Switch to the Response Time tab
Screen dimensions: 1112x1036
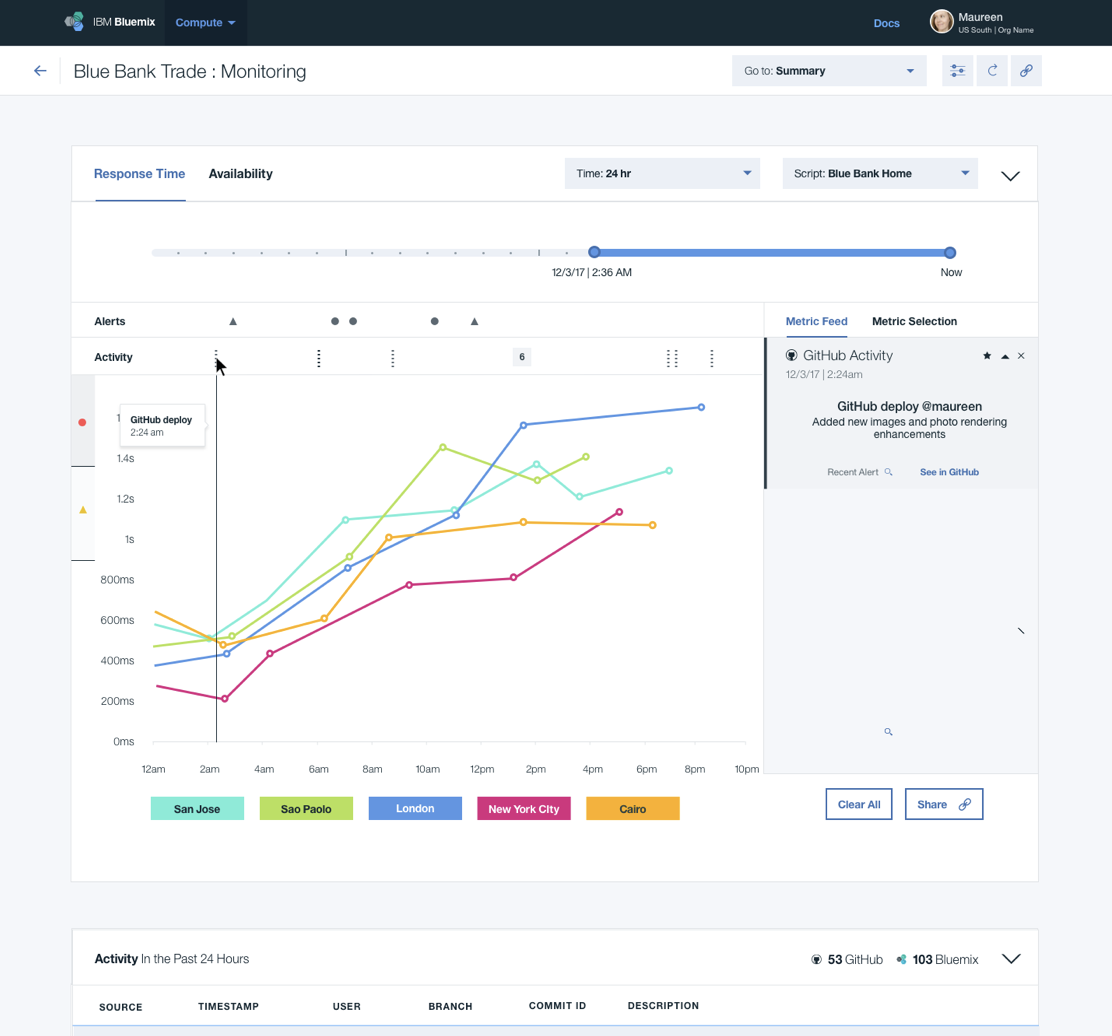point(140,174)
